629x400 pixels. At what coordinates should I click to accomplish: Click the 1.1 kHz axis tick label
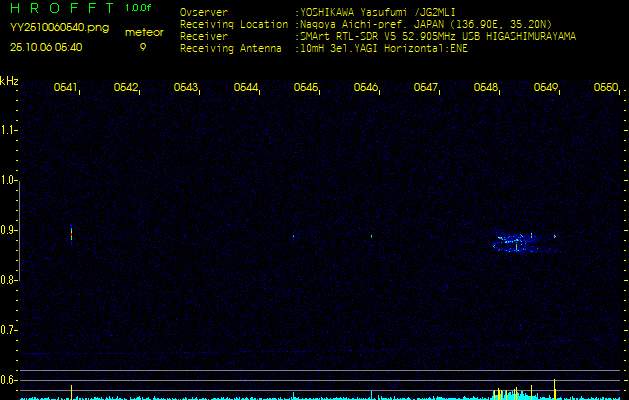(8, 130)
